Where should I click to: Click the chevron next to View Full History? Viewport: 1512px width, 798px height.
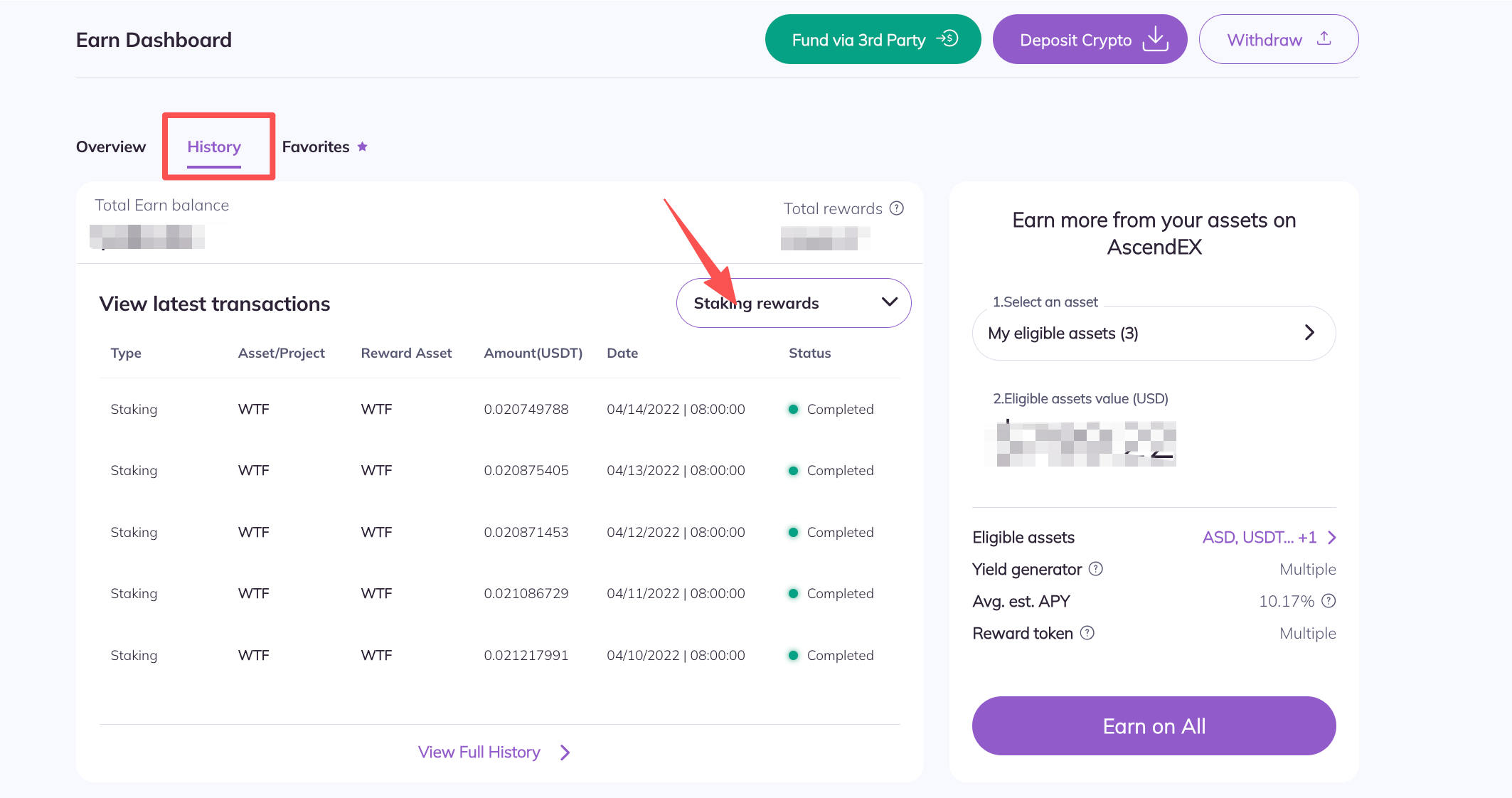[x=565, y=752]
